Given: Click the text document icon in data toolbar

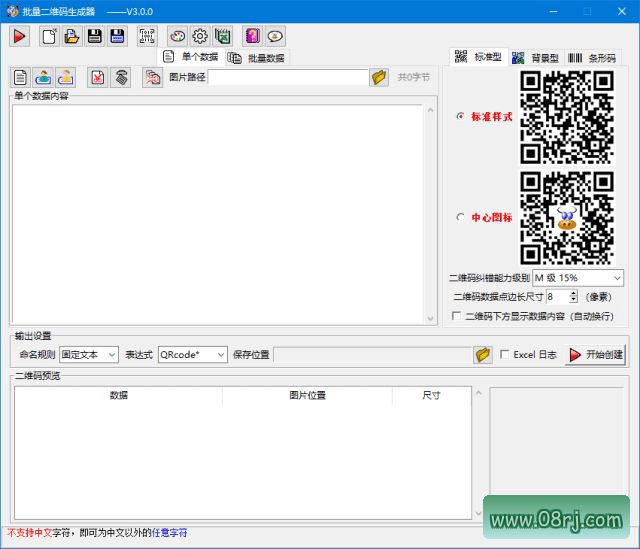Looking at the screenshot, I should 20,77.
